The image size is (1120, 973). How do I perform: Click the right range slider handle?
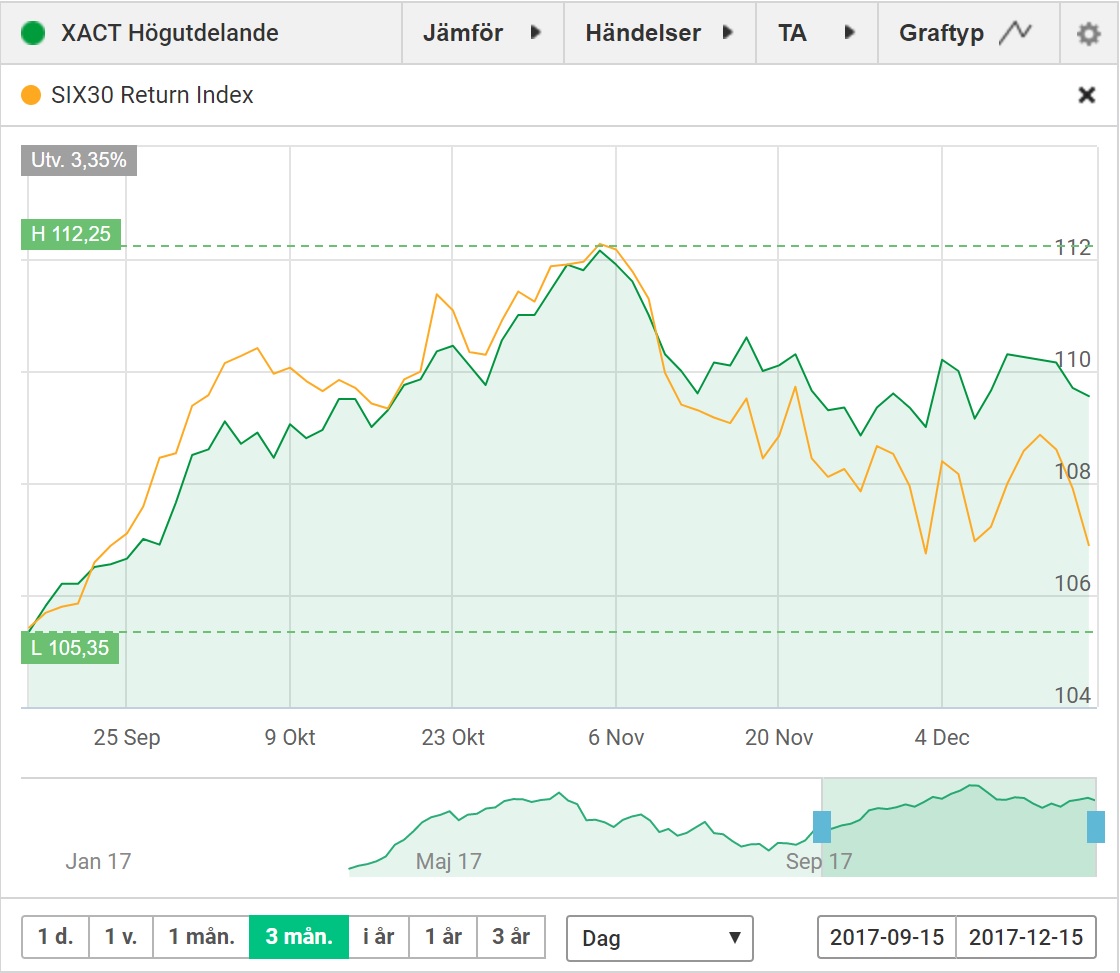click(x=1096, y=827)
